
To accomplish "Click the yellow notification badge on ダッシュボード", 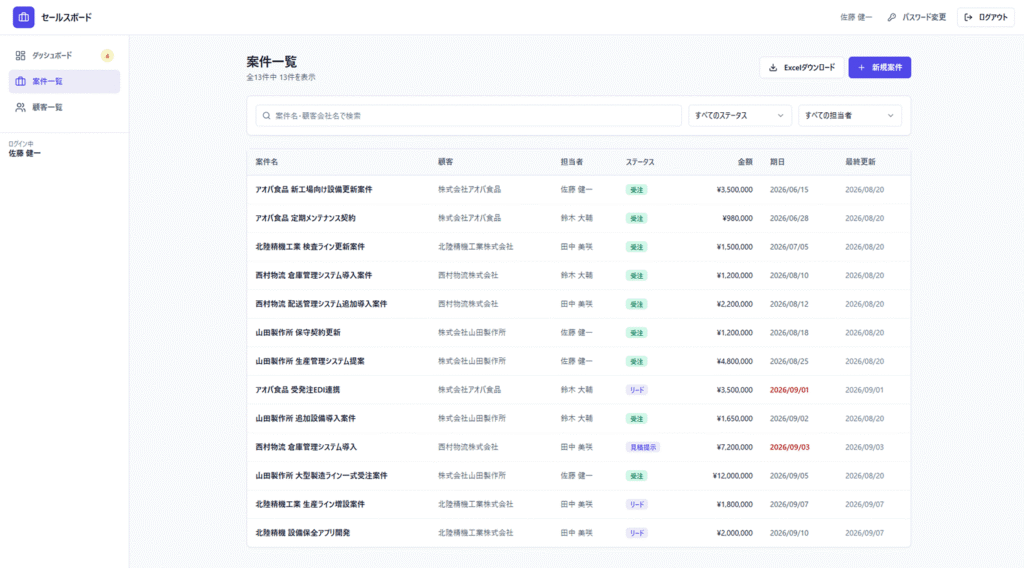I will [x=107, y=55].
